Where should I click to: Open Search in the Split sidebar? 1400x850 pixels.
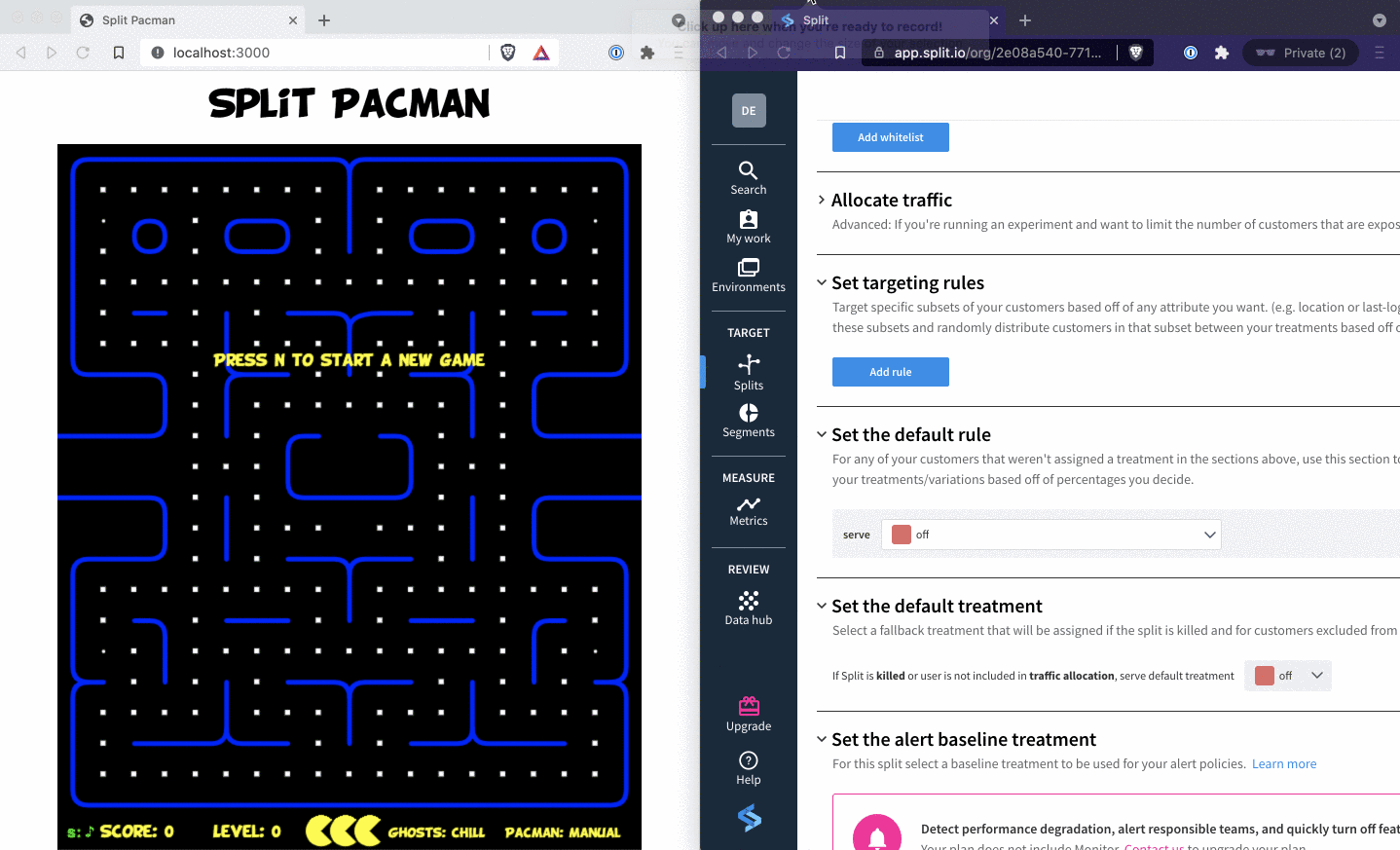click(748, 178)
